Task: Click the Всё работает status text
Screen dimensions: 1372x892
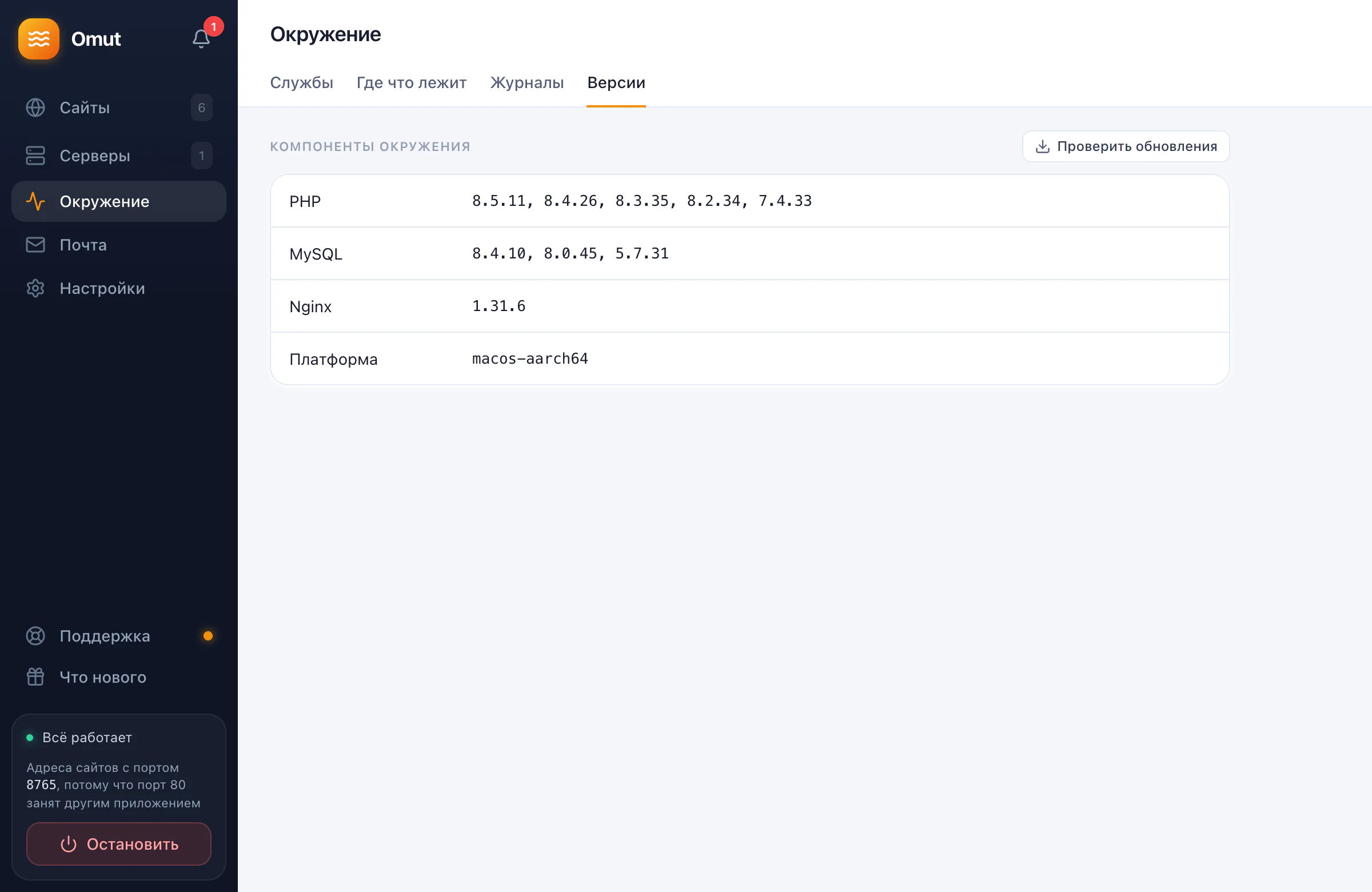Action: tap(87, 738)
